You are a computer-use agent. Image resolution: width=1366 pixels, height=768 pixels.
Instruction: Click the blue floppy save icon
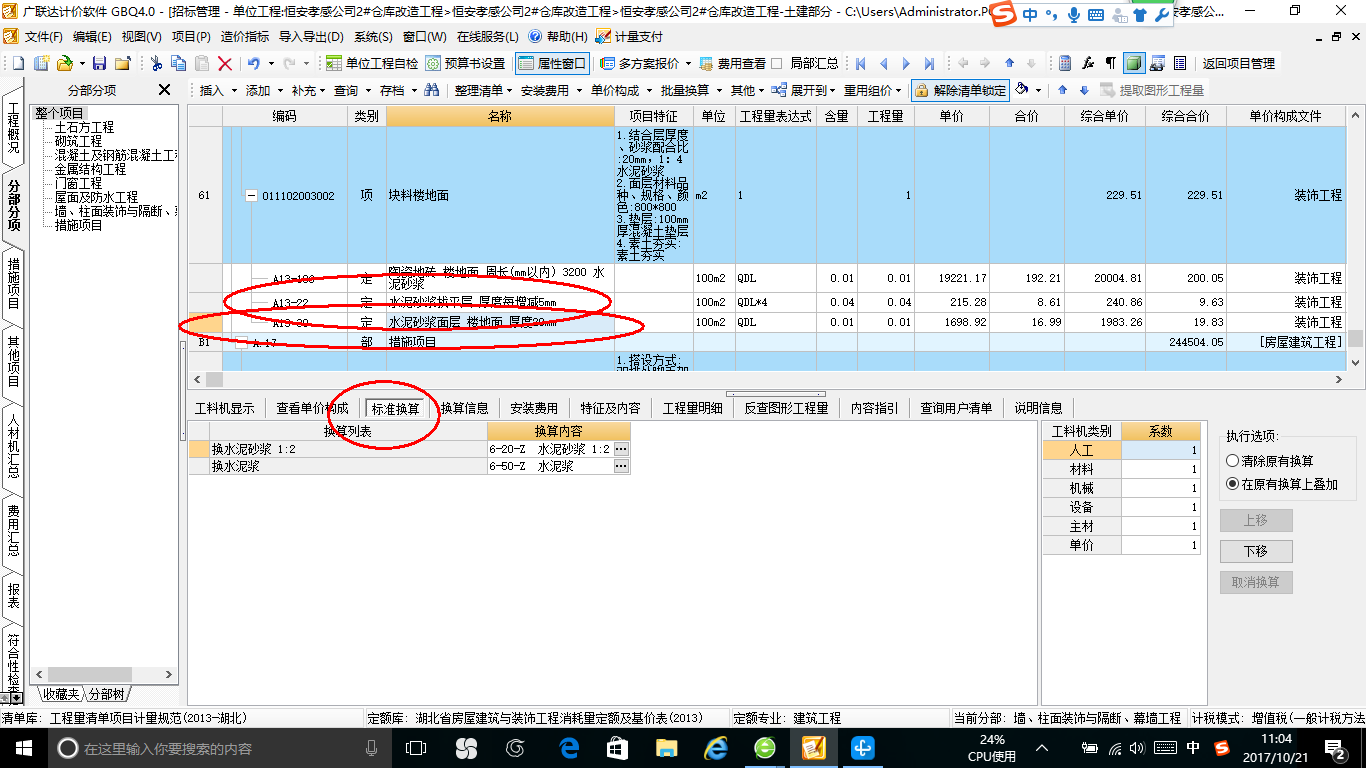click(x=99, y=63)
